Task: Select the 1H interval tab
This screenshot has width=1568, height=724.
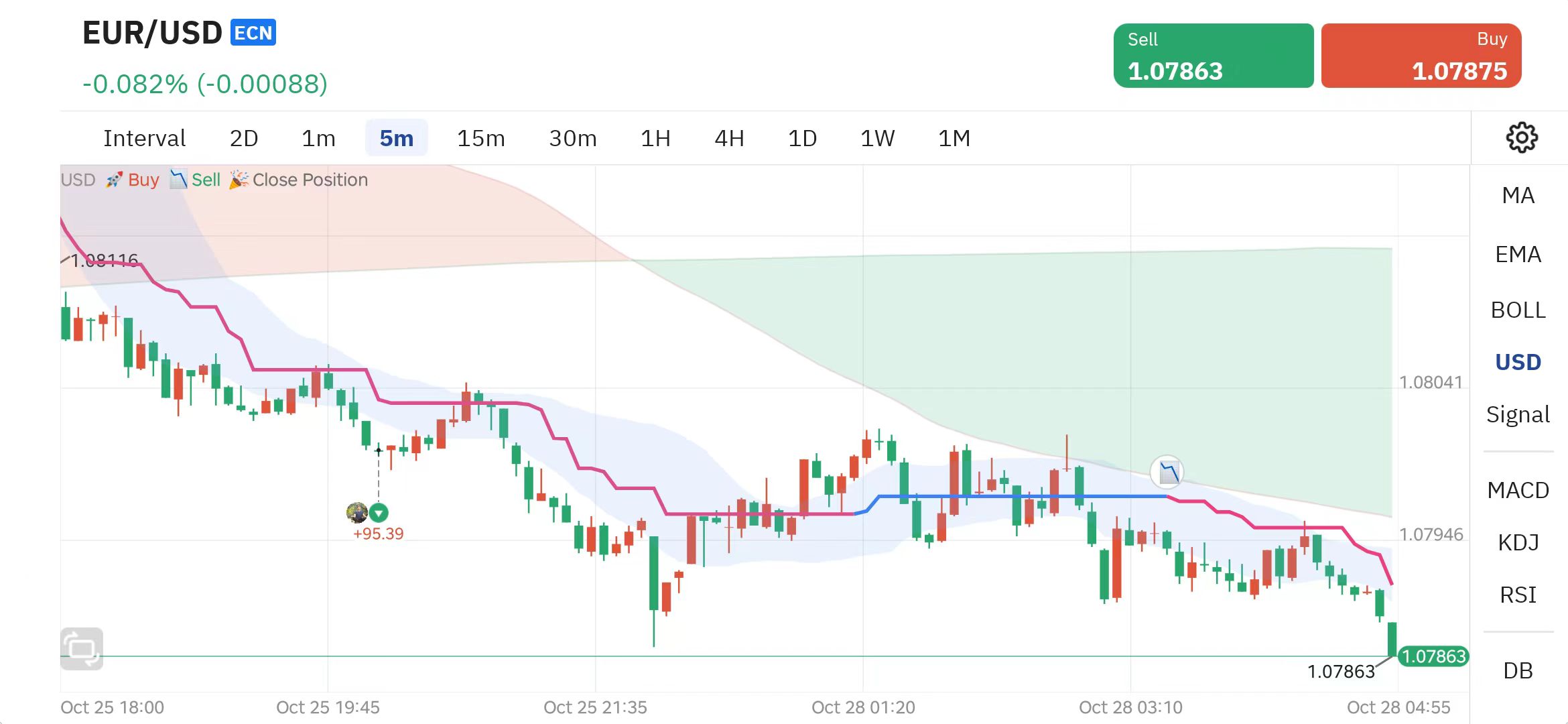Action: [655, 139]
